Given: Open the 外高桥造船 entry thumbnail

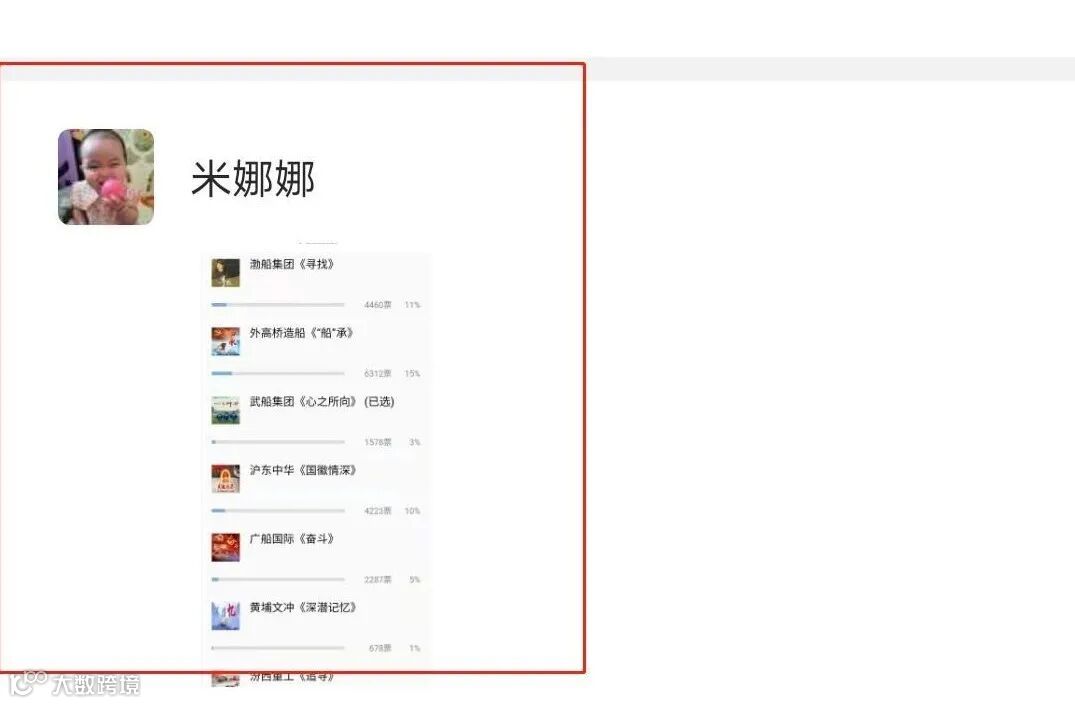Looking at the screenshot, I should [x=226, y=341].
